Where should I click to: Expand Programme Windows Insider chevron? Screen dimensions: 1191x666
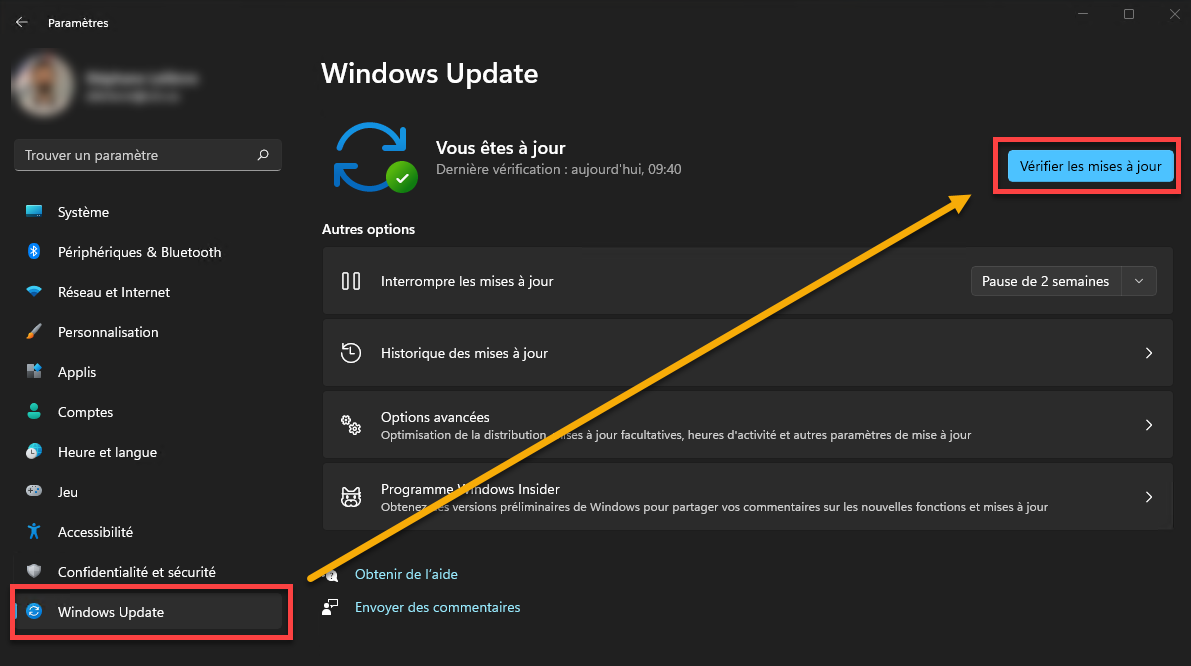pyautogui.click(x=1148, y=497)
